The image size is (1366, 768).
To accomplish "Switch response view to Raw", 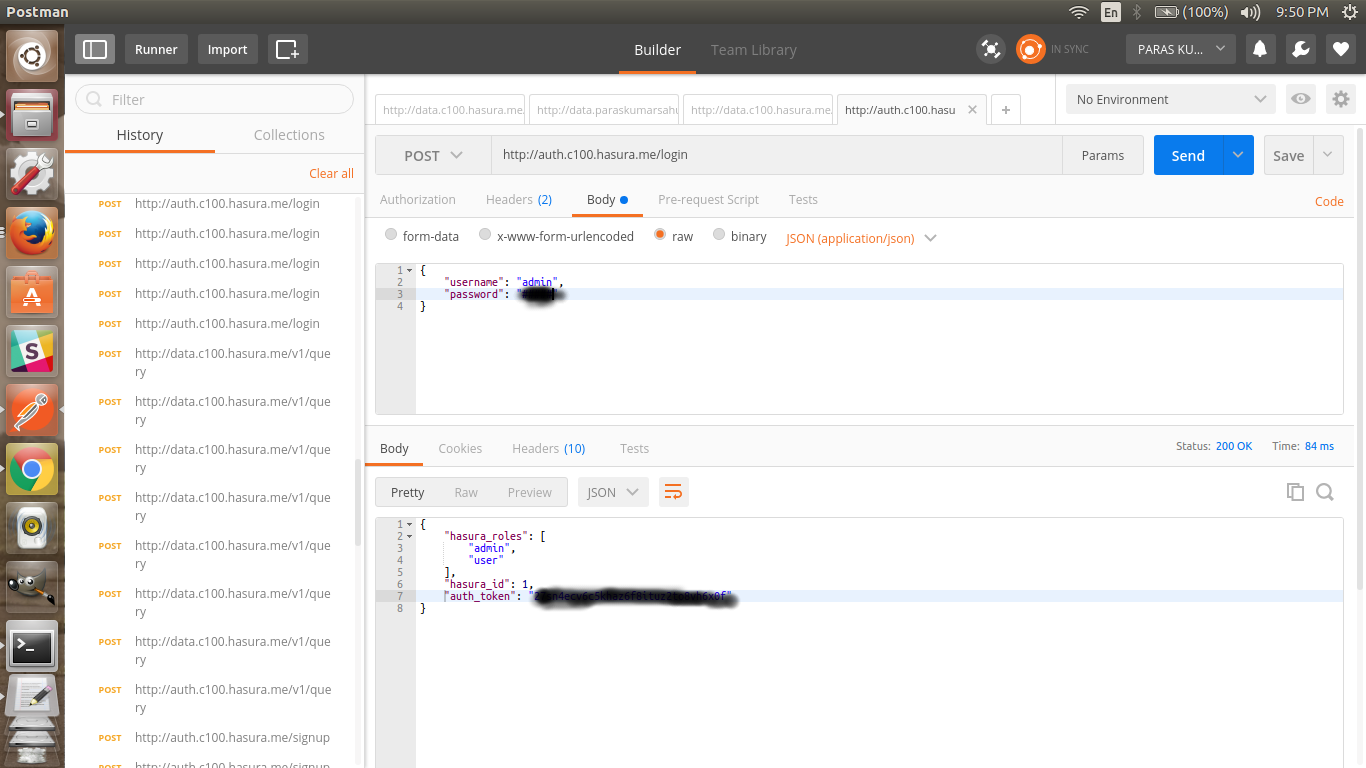I will tap(466, 492).
